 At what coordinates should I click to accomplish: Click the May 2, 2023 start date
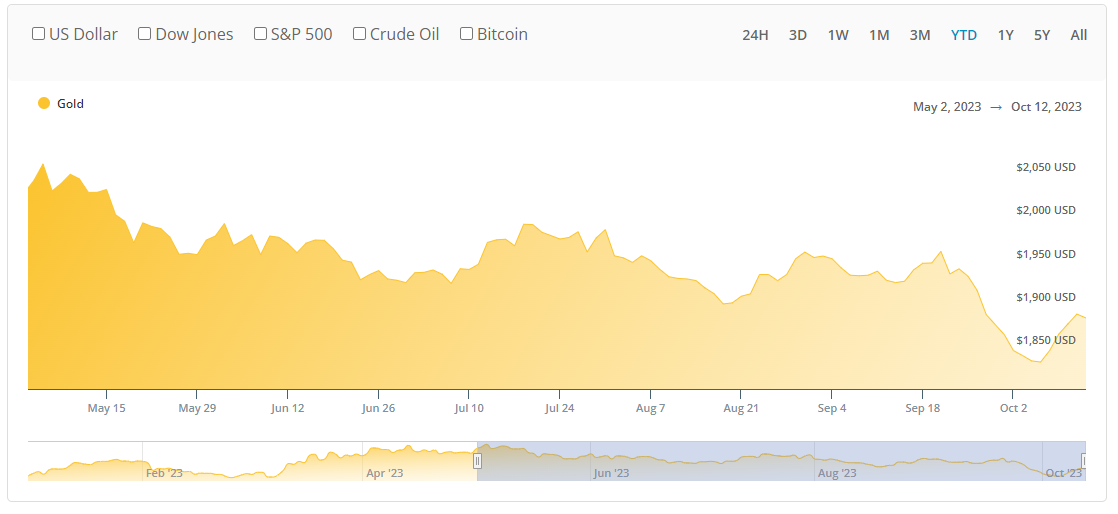pyautogui.click(x=947, y=107)
